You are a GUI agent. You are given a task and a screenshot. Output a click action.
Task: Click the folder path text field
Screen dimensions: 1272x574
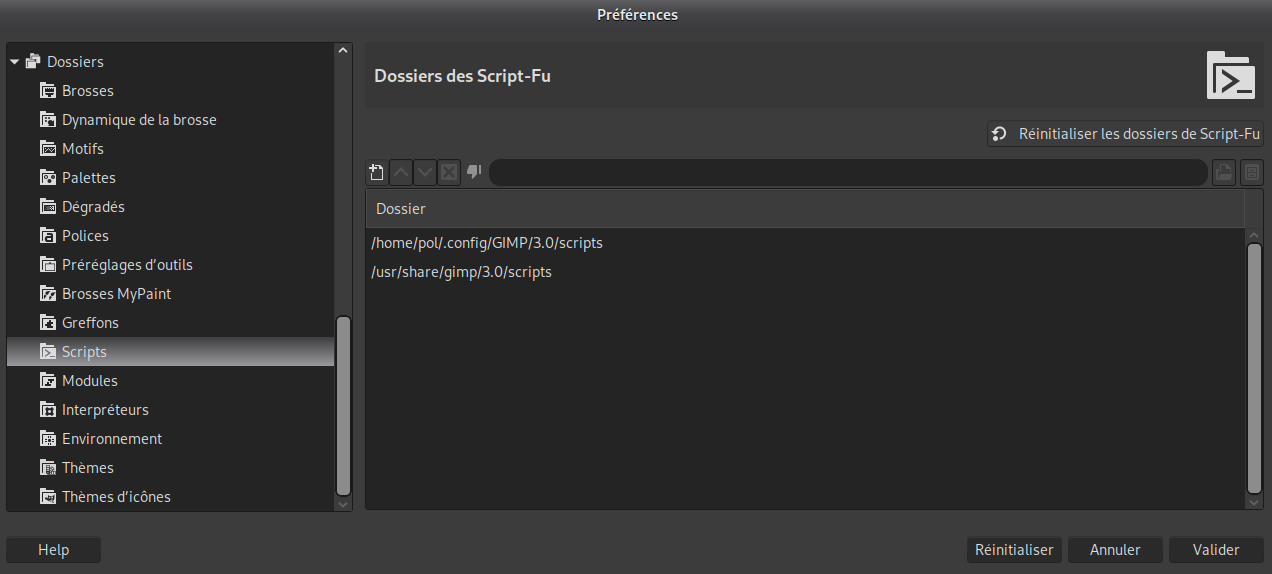coord(847,173)
